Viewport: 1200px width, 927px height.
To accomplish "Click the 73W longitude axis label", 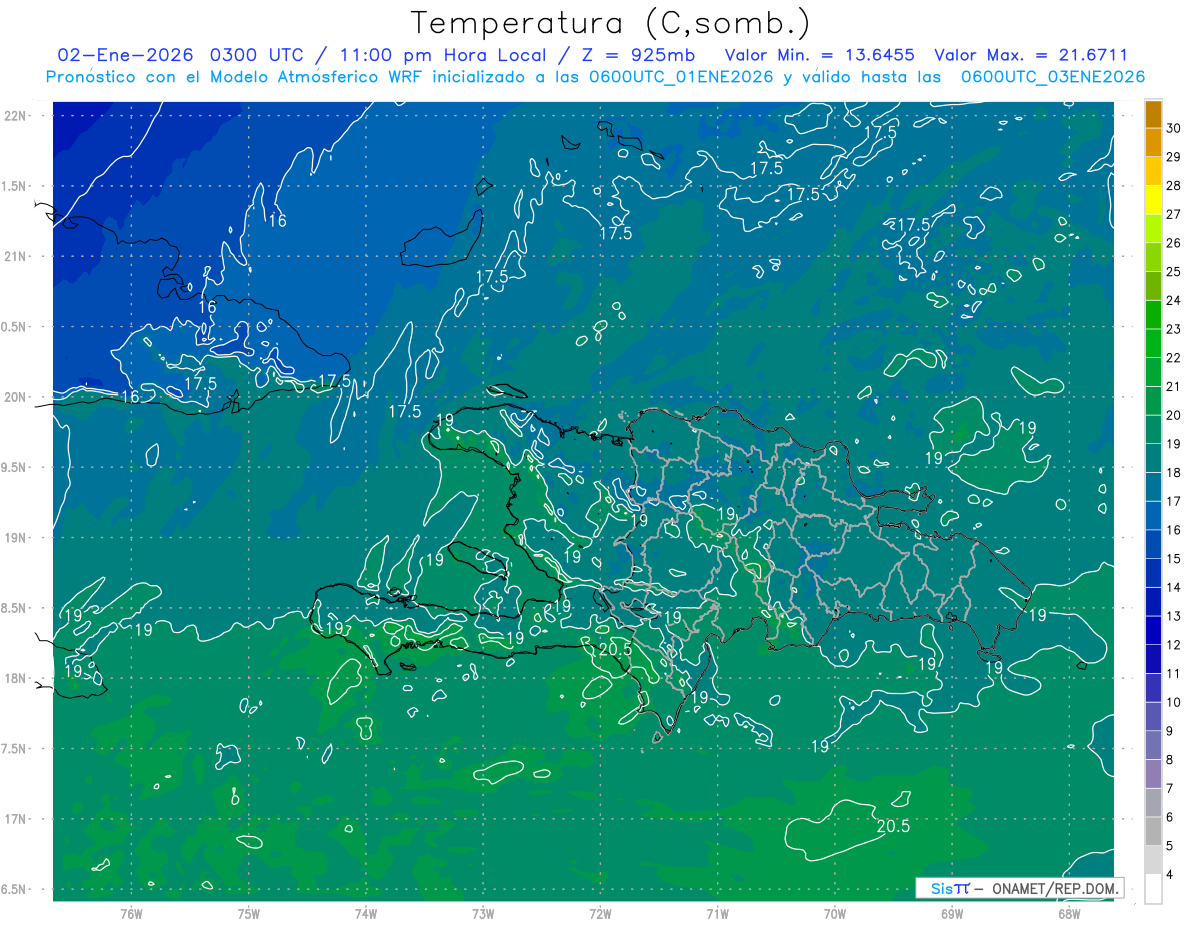I will [483, 913].
